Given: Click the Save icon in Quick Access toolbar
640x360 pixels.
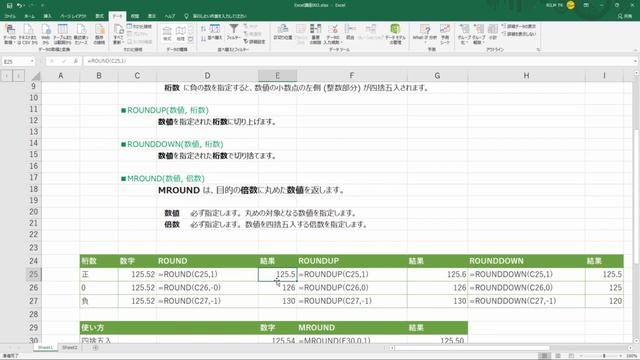Looking at the screenshot, I should tap(9, 5).
